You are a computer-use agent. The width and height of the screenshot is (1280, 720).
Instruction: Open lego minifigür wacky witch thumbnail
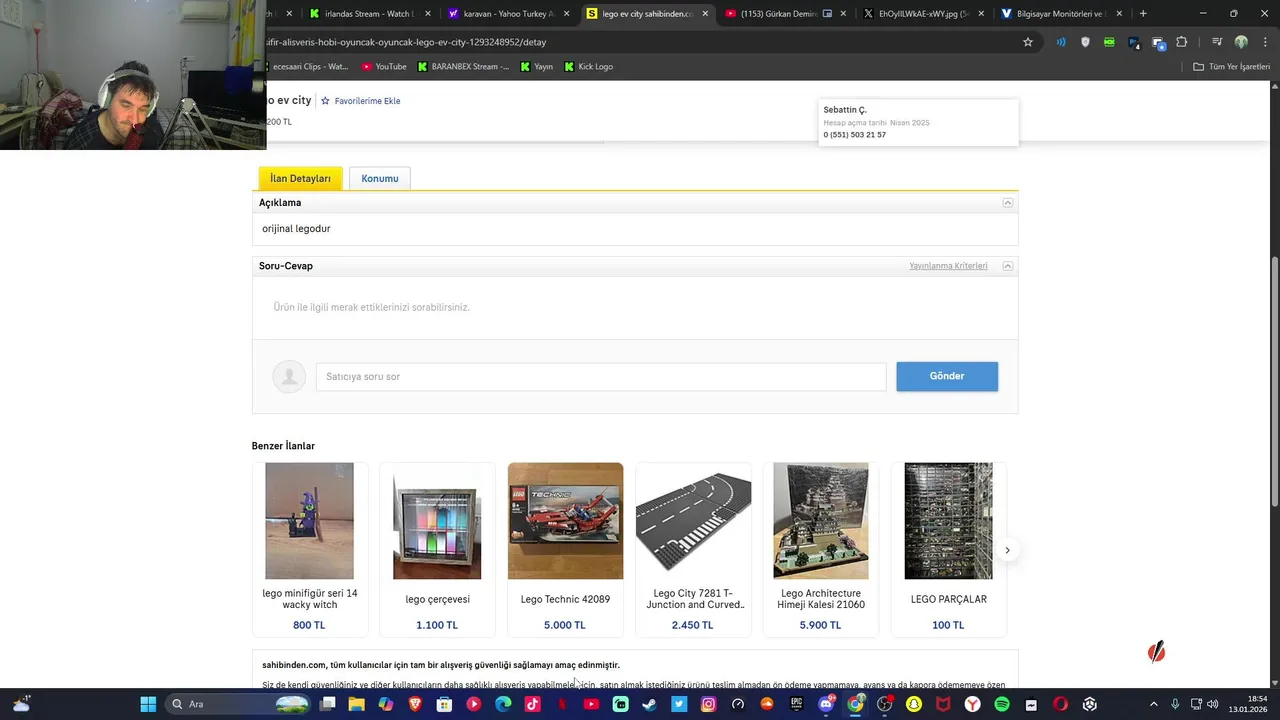click(x=309, y=521)
